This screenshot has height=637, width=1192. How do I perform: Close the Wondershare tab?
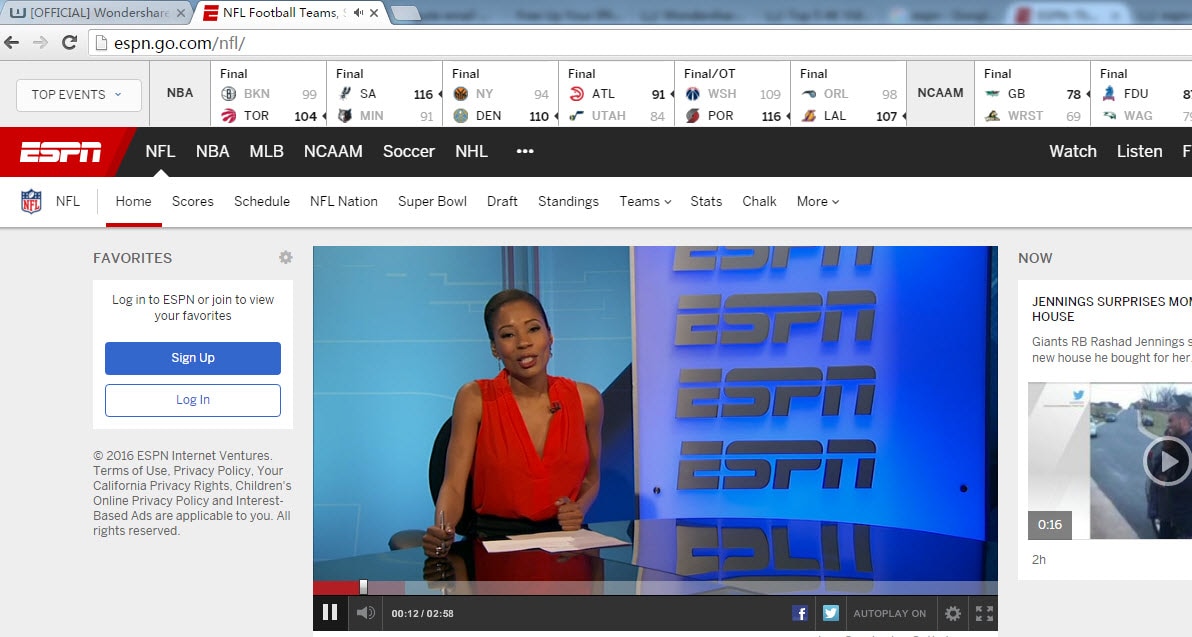pyautogui.click(x=180, y=13)
